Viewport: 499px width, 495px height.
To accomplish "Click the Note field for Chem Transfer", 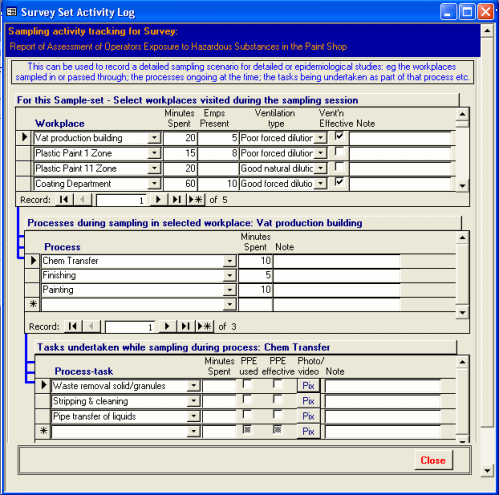I will tap(337, 261).
